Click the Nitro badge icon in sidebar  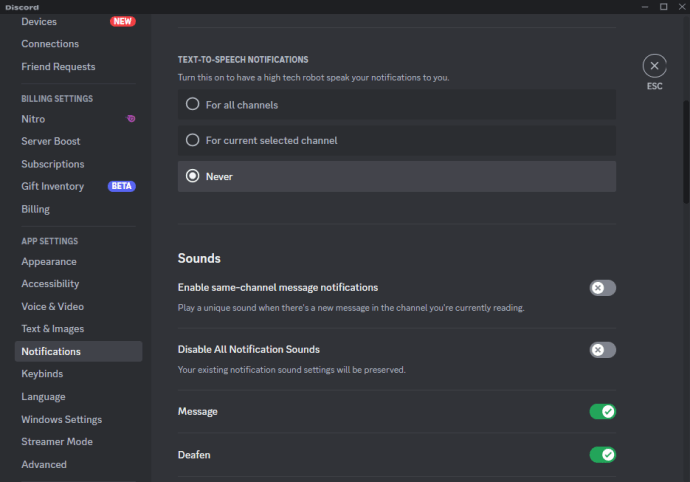point(131,118)
